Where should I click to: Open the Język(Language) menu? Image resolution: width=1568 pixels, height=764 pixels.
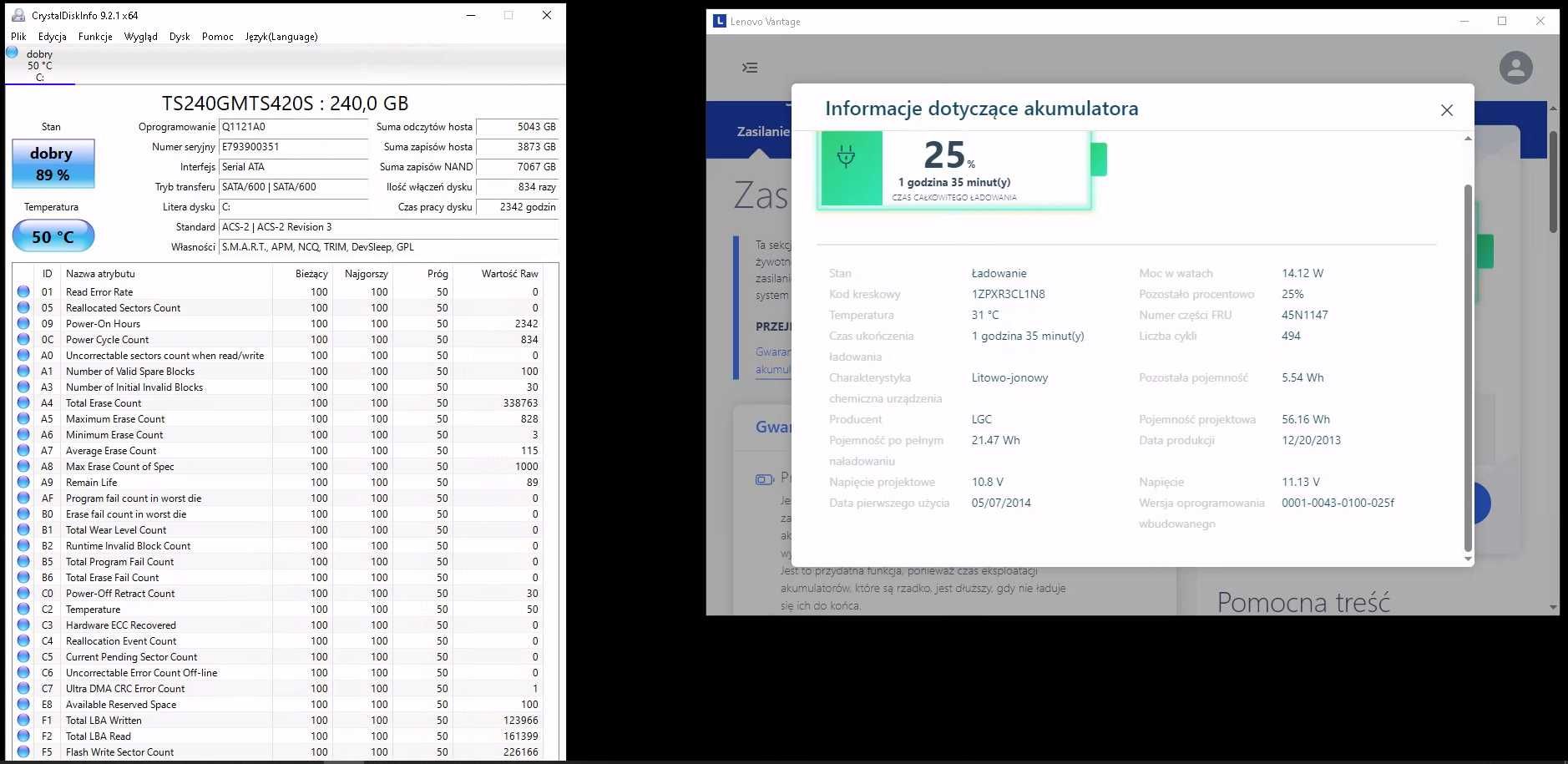(x=281, y=37)
